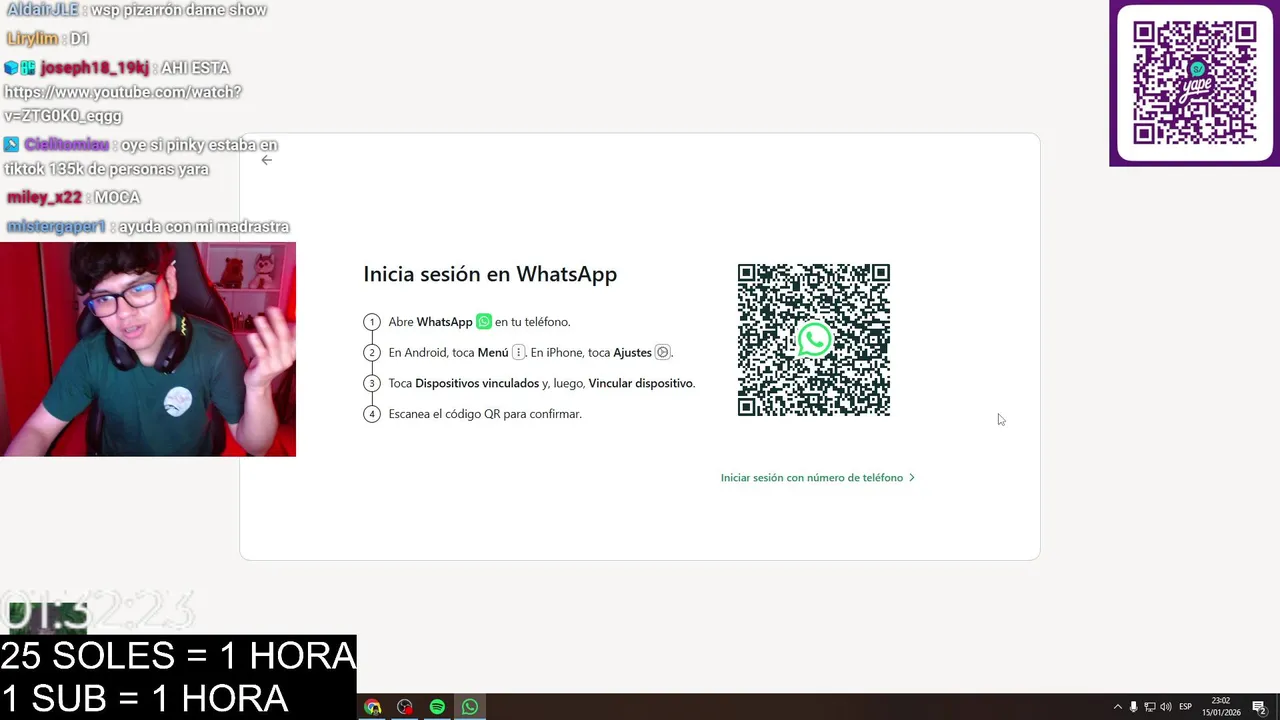Click the Menú three-dots icon in step two
Image resolution: width=1280 pixels, height=720 pixels.
pos(518,352)
